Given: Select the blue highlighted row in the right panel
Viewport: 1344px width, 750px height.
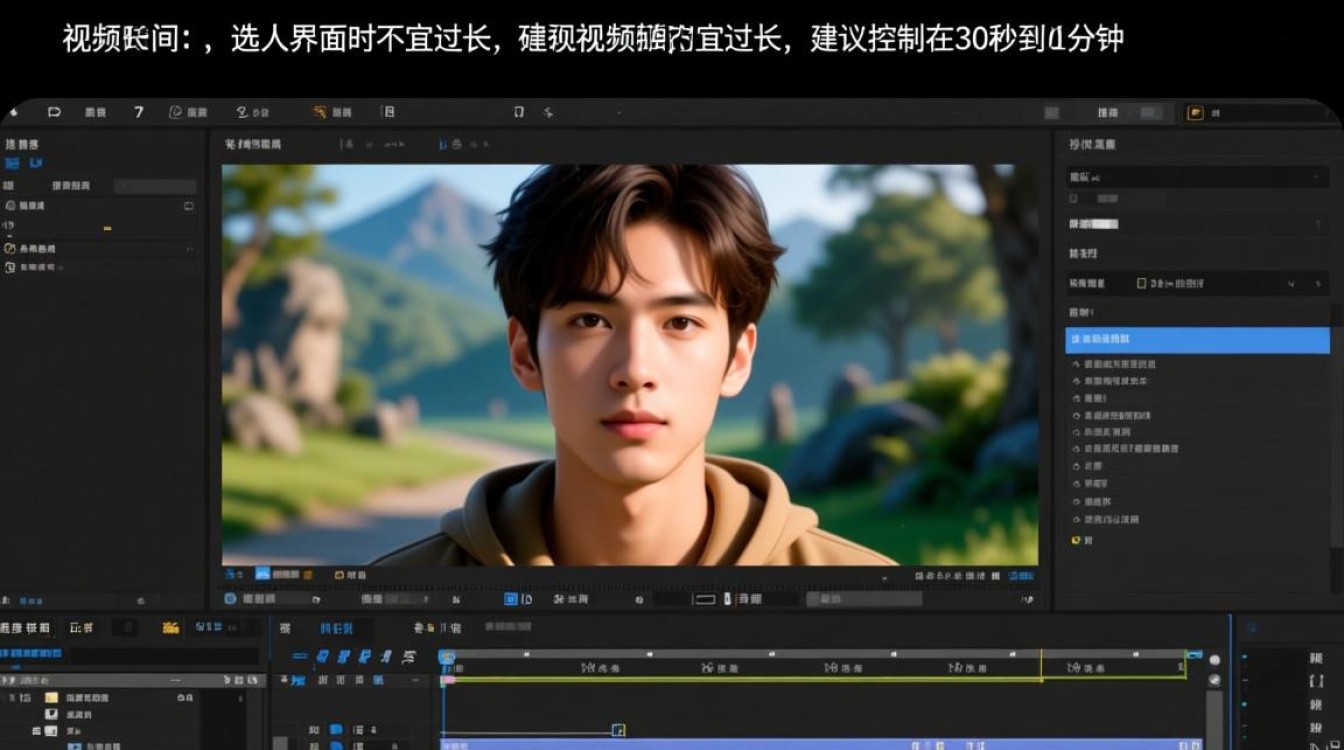Looking at the screenshot, I should [1197, 340].
